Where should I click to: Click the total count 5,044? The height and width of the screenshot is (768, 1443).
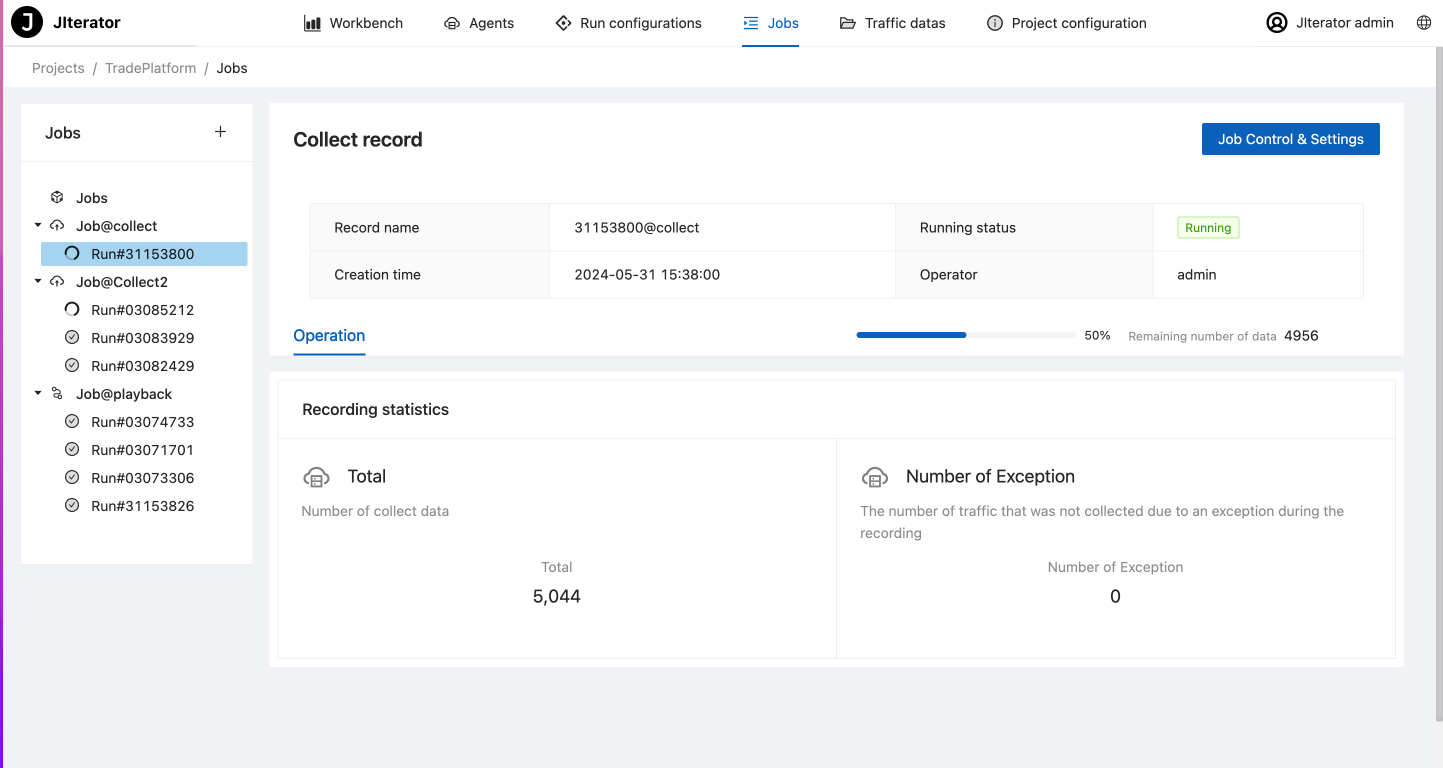click(x=557, y=596)
